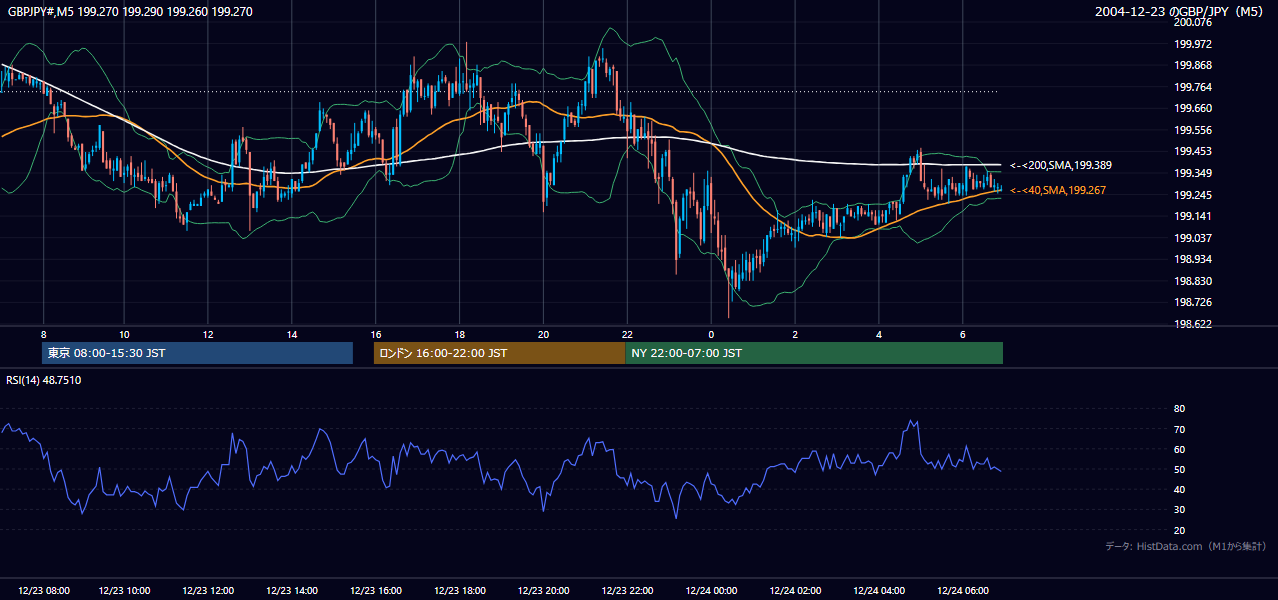Screen dimensions: 1278x600
Task: Click RSI scale value 40
Action: 1180,489
